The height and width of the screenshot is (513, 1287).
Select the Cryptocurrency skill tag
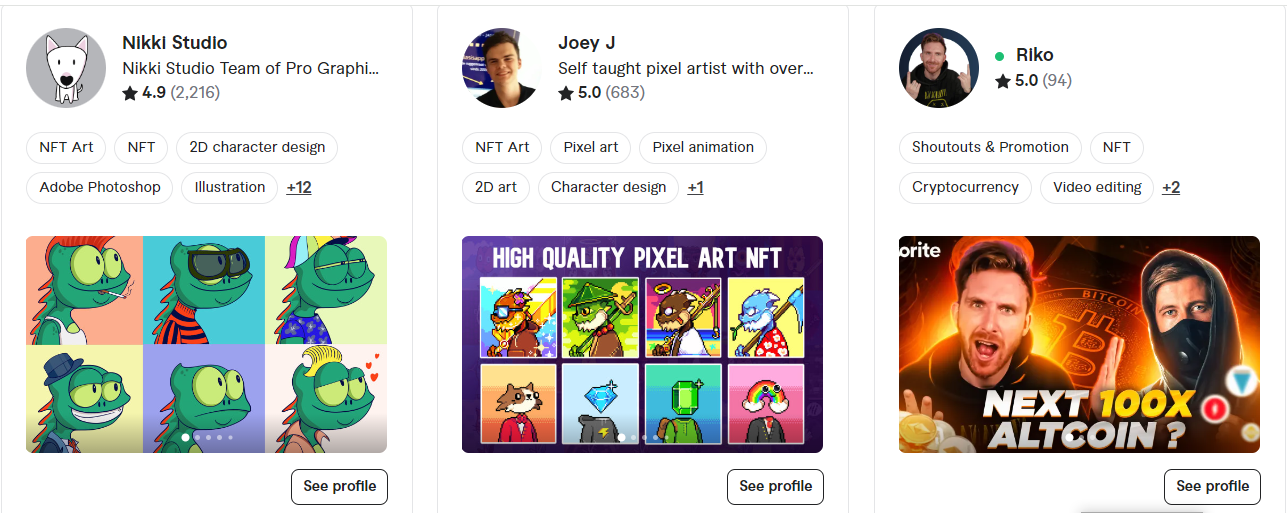(965, 187)
